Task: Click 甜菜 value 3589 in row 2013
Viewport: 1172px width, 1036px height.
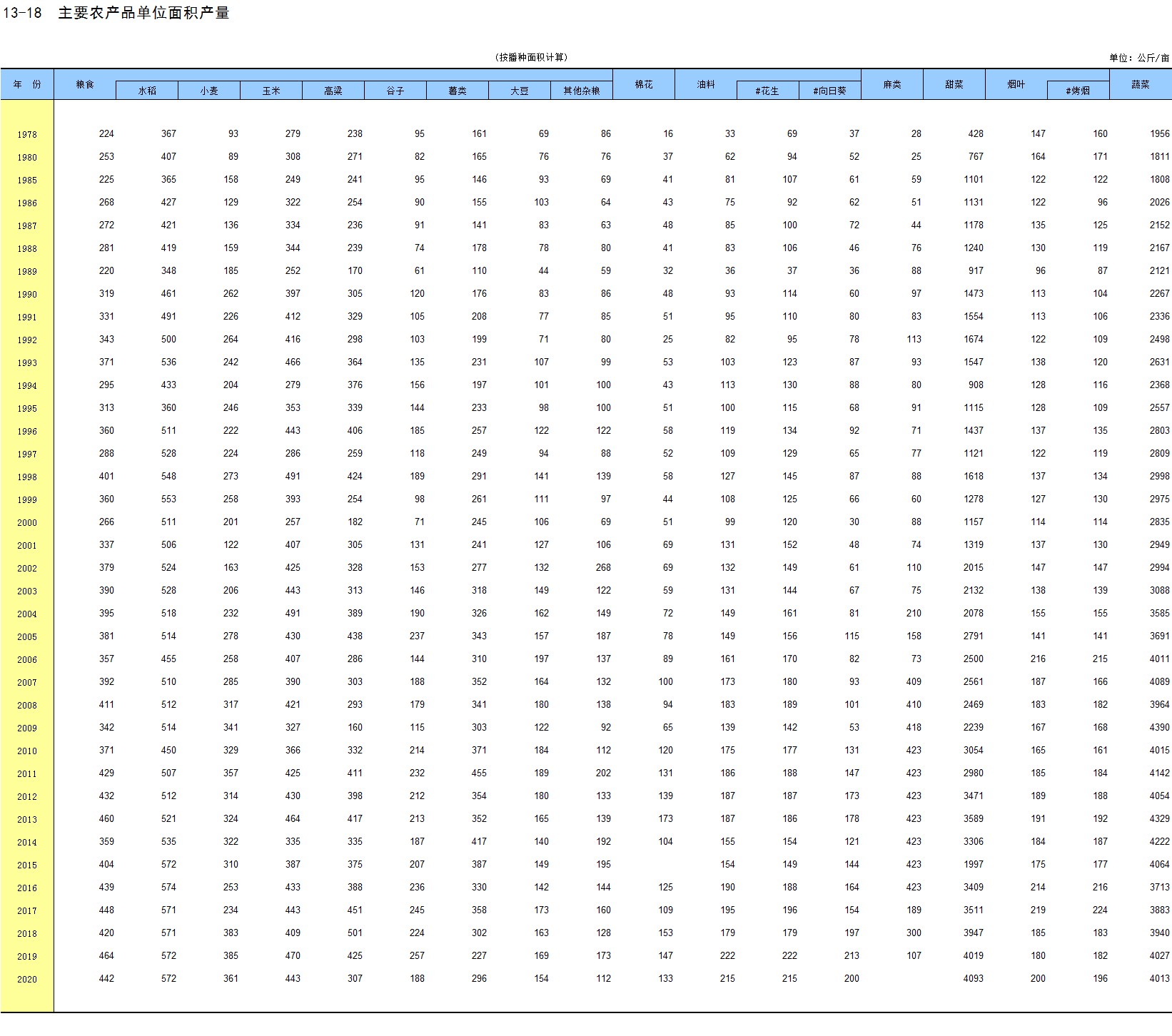Action: [974, 818]
